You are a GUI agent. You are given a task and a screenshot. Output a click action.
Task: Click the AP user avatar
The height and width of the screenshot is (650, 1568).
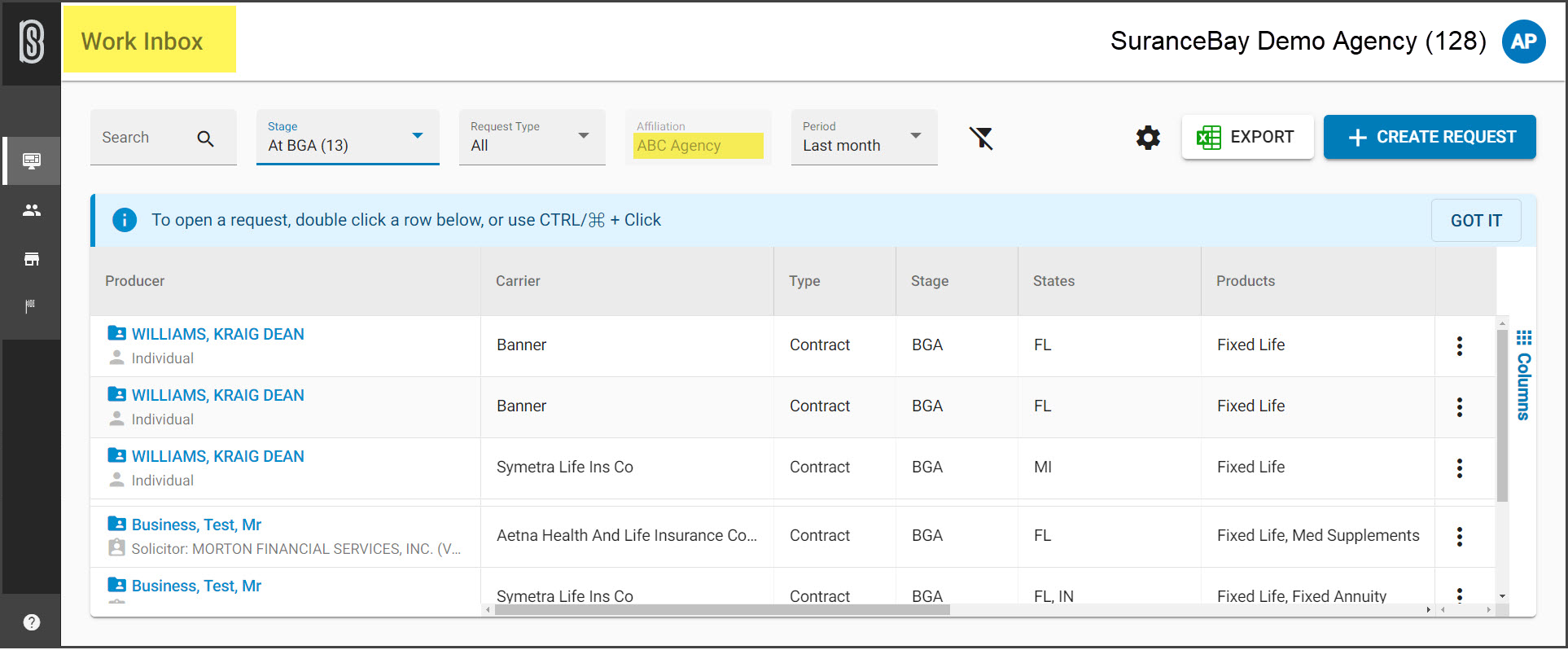(x=1523, y=42)
